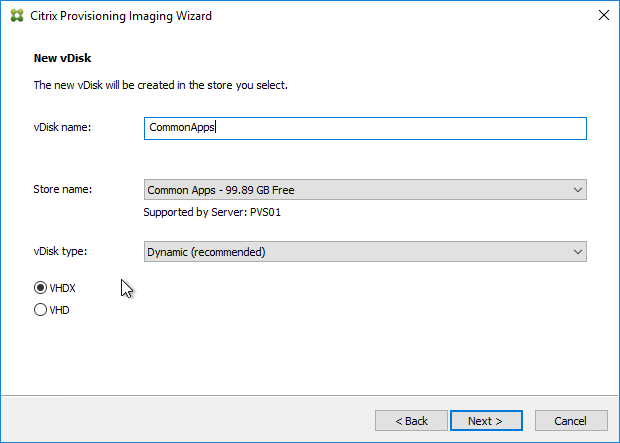Go back with the < Back button
The height and width of the screenshot is (443, 620).
tap(411, 420)
